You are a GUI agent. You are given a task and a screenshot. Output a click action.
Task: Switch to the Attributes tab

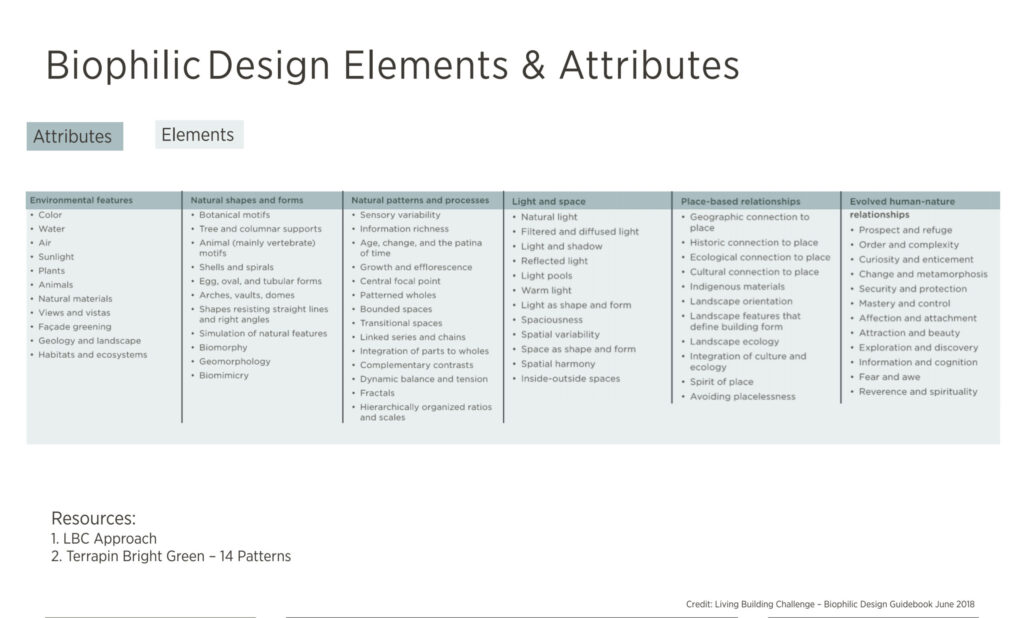[x=74, y=136]
